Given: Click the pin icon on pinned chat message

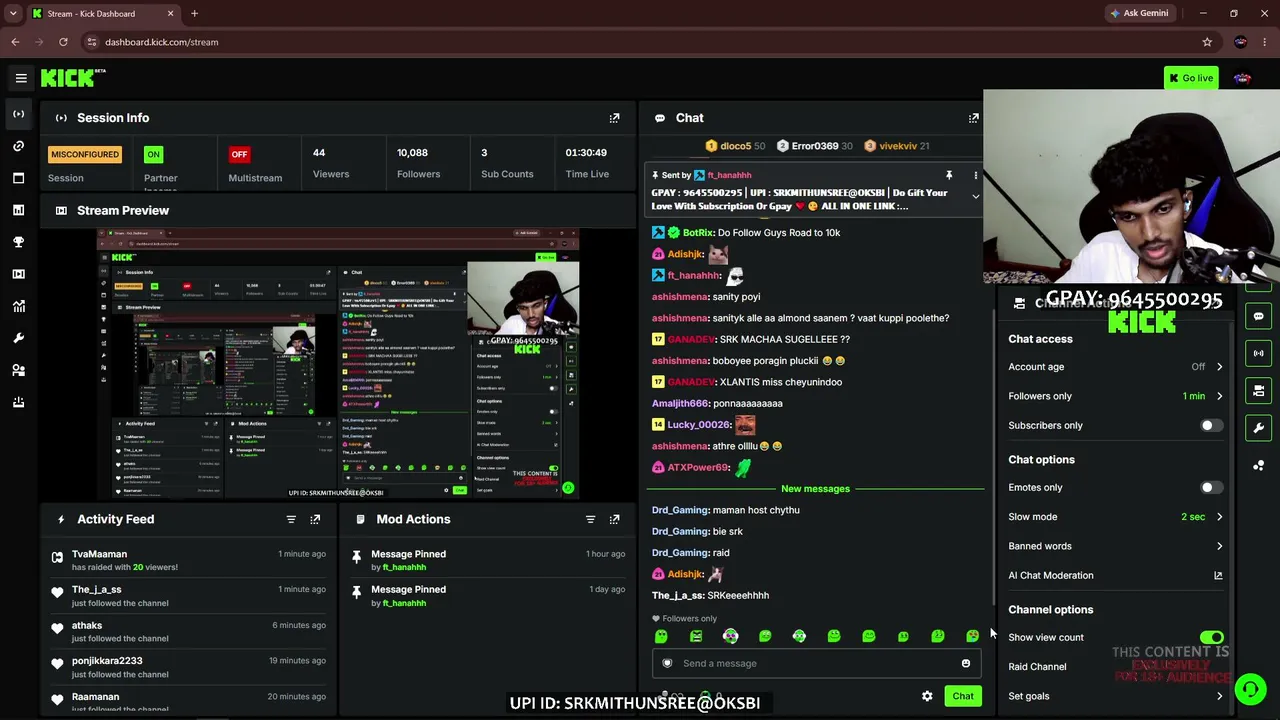Looking at the screenshot, I should (949, 175).
